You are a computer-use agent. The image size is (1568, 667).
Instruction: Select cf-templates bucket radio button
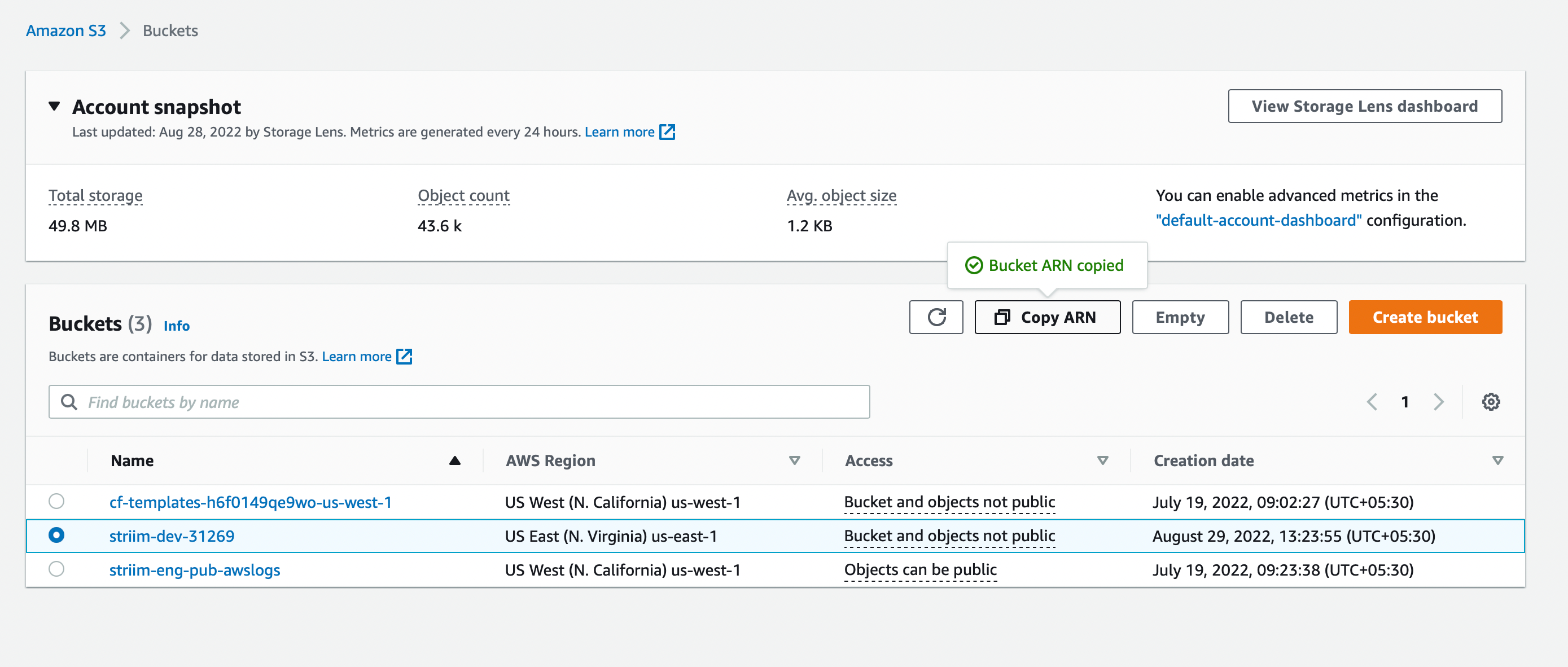[x=56, y=501]
